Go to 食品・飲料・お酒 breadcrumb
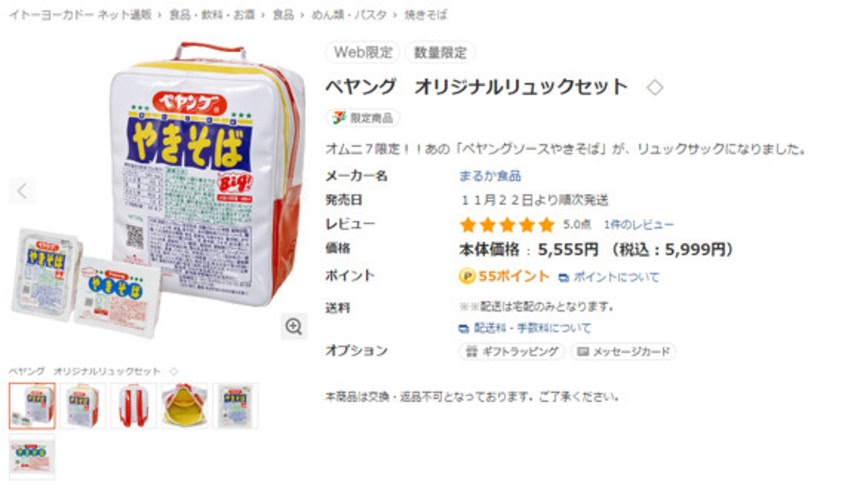This screenshot has height=488, width=860. pyautogui.click(x=212, y=15)
